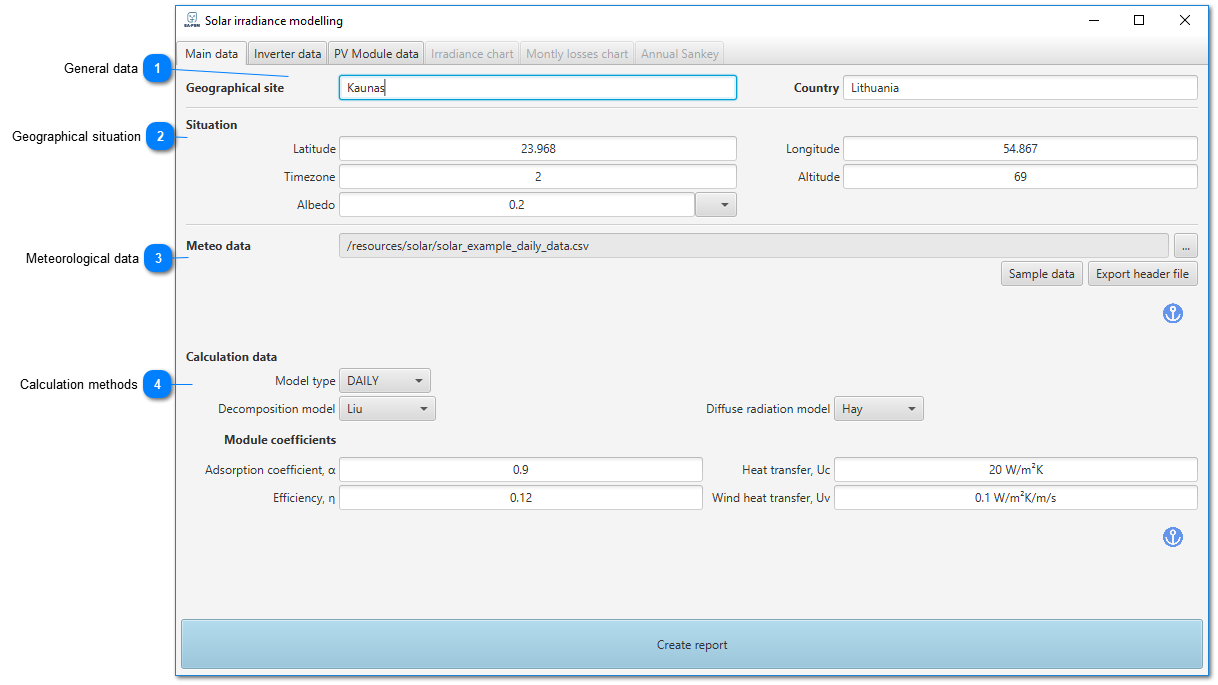Screen dimensions: 1218x685
Task: Click the Country field with Lithuania
Action: tap(1020, 88)
